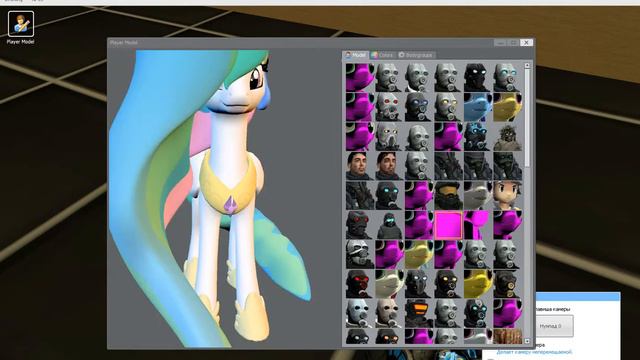Screen dimensions: 640x360
Task: Pick the orange-visor dark helmet model
Action: [419, 313]
